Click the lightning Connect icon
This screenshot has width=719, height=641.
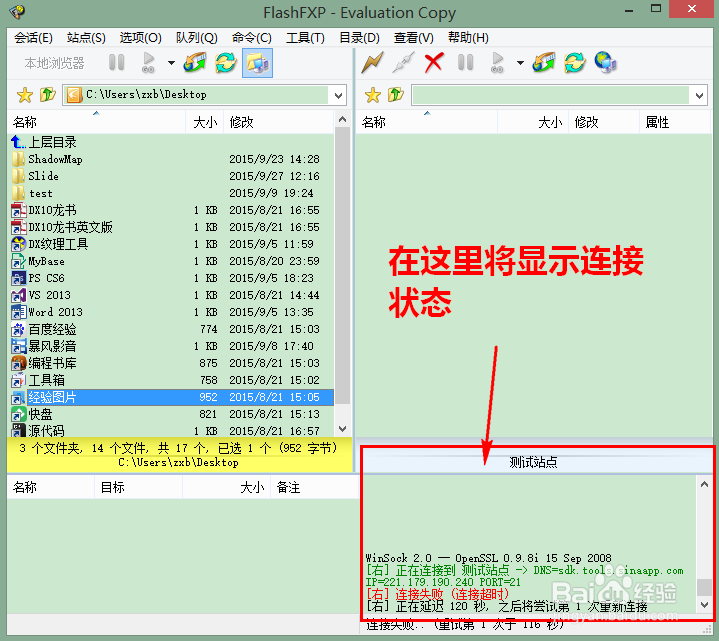tap(372, 62)
